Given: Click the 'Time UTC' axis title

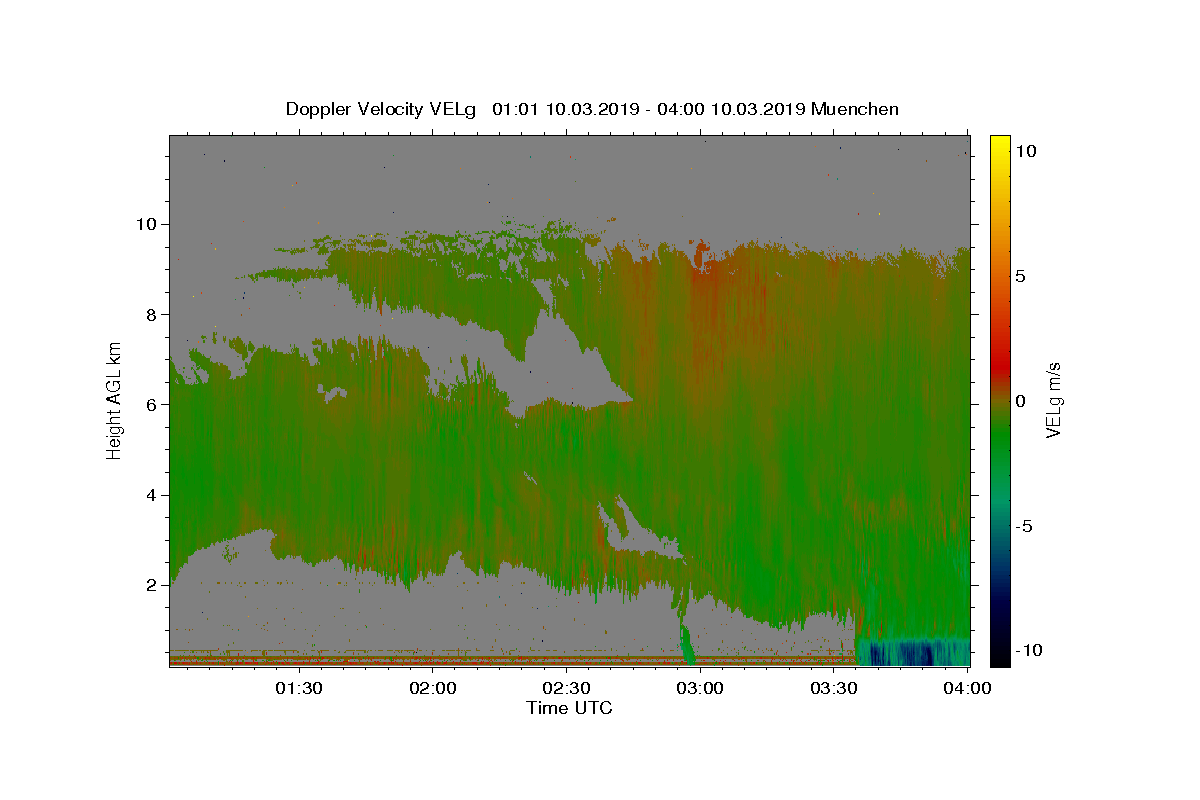Looking at the screenshot, I should pyautogui.click(x=569, y=708).
